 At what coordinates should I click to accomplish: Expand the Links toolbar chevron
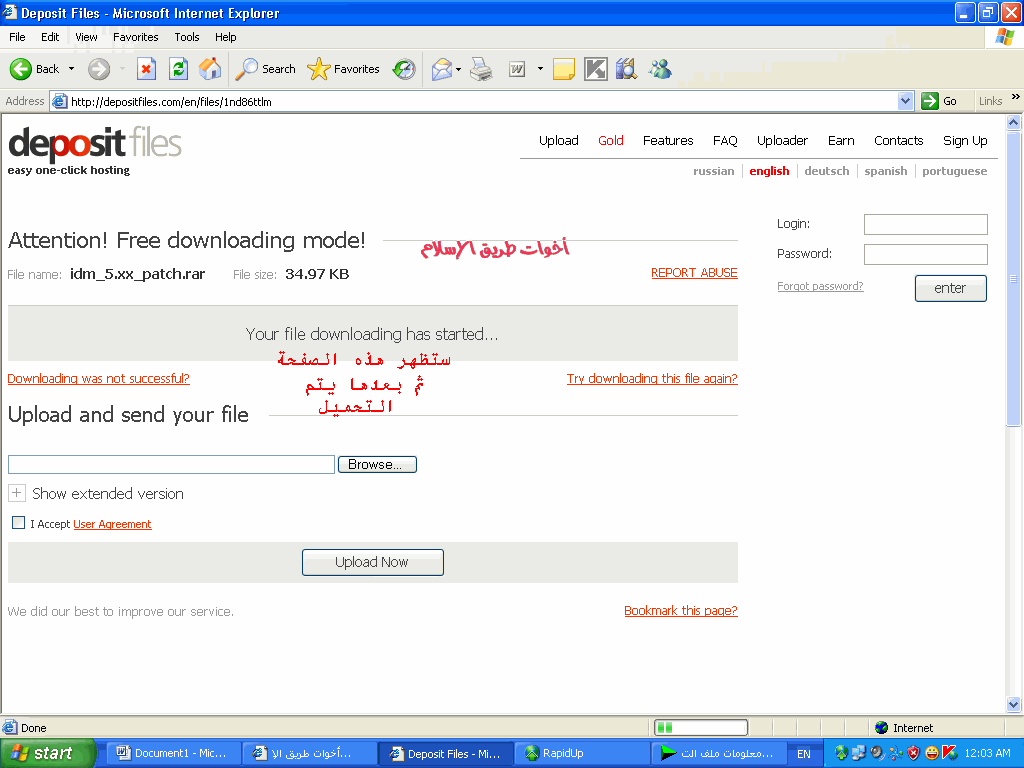click(x=1015, y=97)
